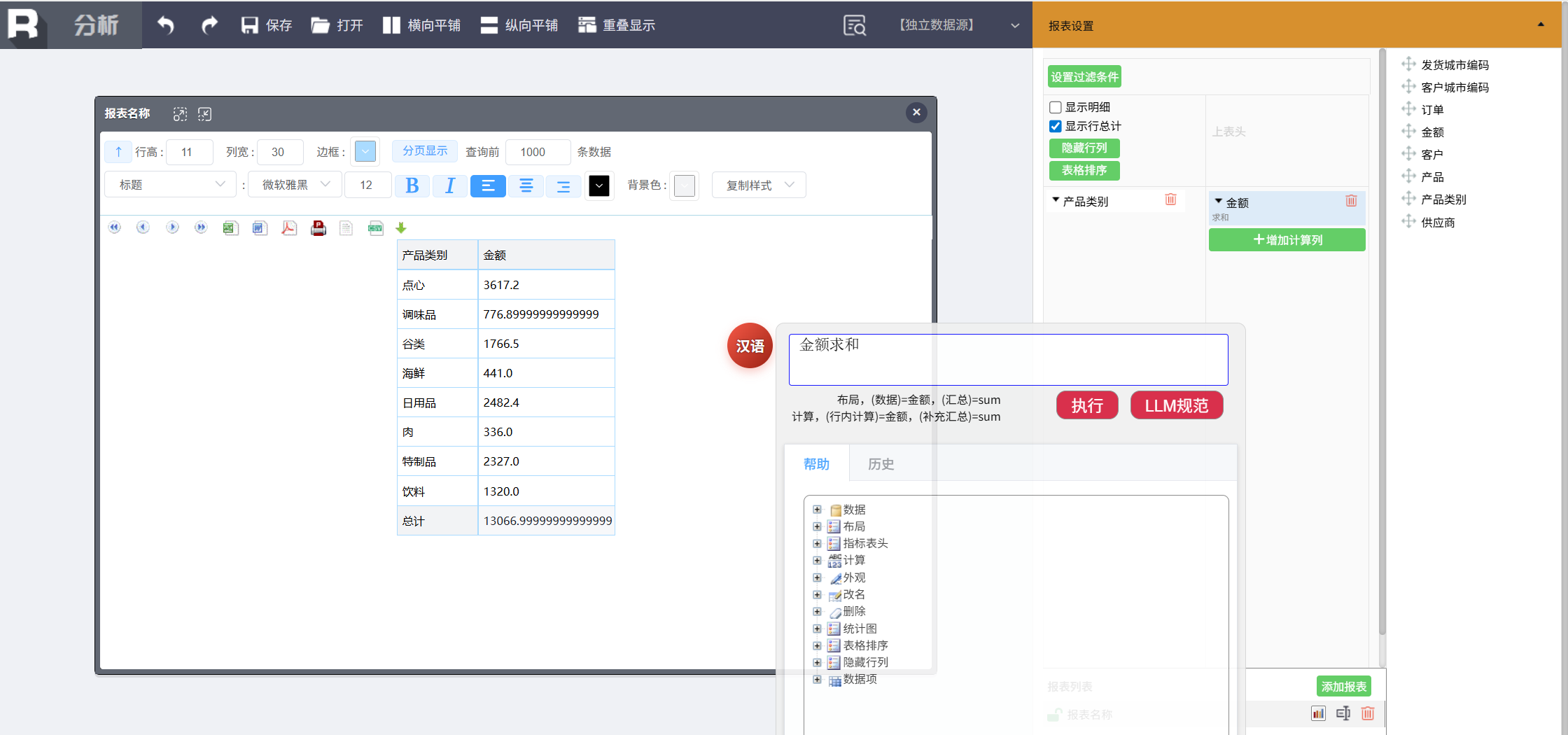Expand the 计算 tree node
Image resolution: width=1568 pixels, height=735 pixels.
[x=817, y=560]
